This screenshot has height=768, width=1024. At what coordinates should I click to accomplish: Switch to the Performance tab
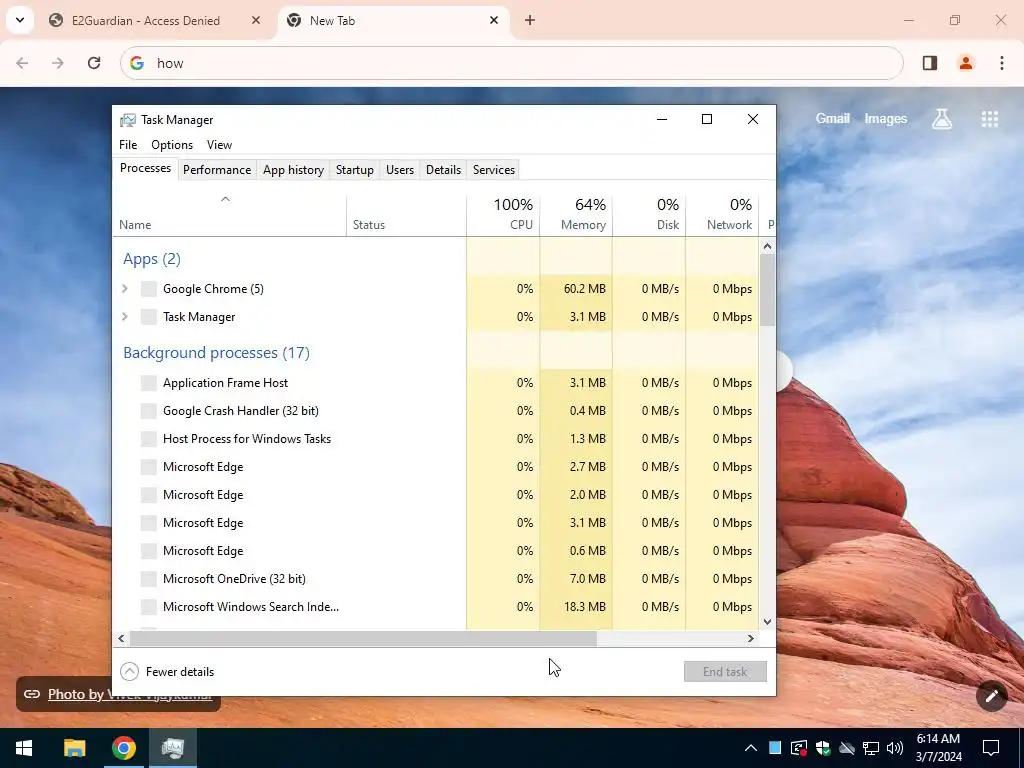click(x=217, y=170)
